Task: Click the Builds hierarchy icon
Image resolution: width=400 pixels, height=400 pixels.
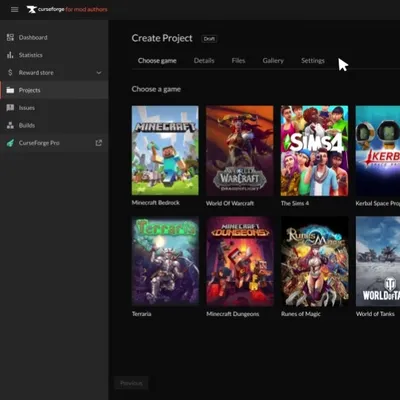Action: tap(10, 125)
